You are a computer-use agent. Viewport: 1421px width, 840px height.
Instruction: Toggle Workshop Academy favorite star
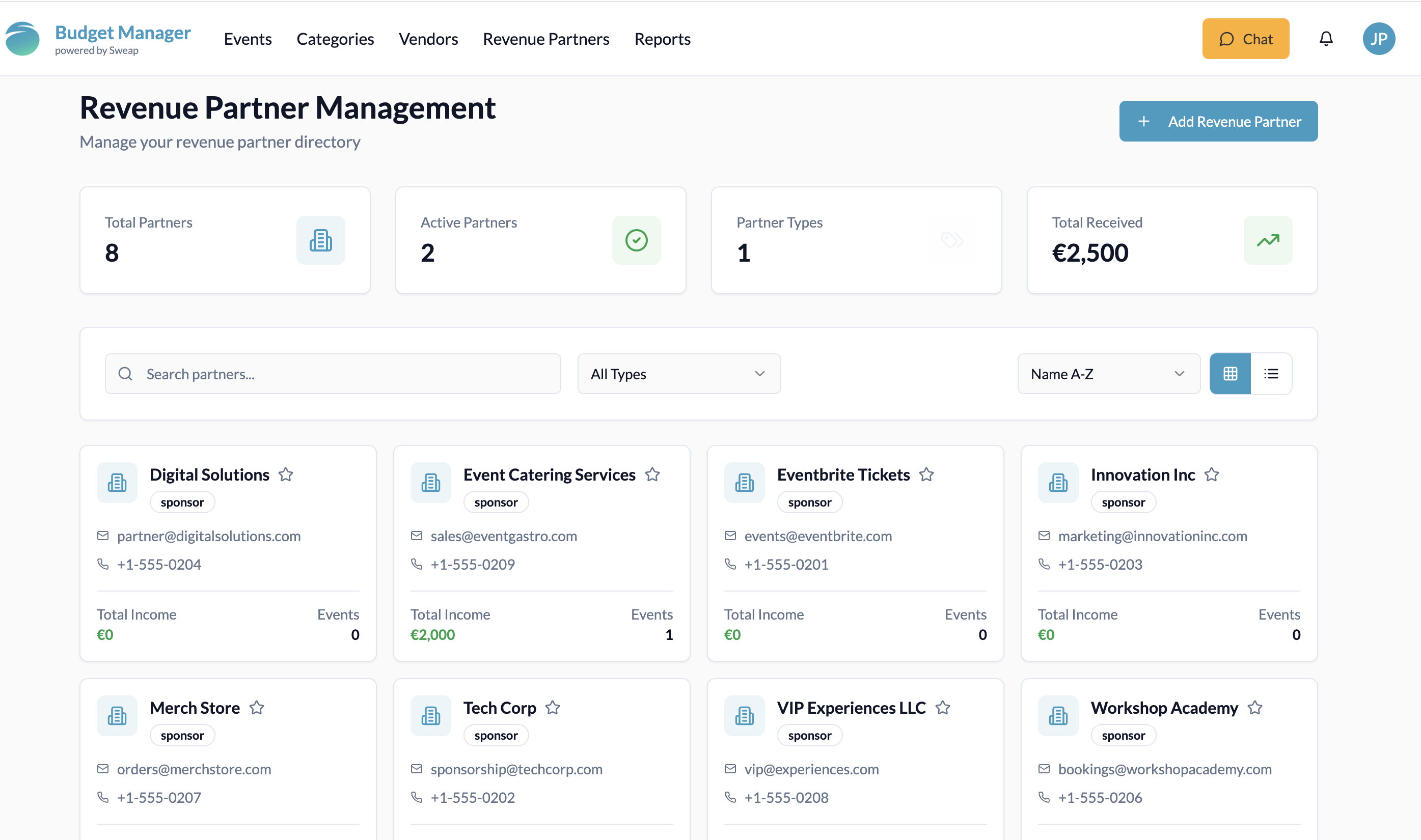[1255, 708]
